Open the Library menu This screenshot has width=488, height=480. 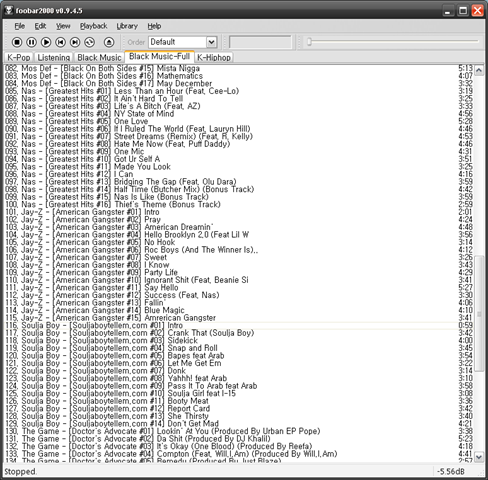pos(127,26)
